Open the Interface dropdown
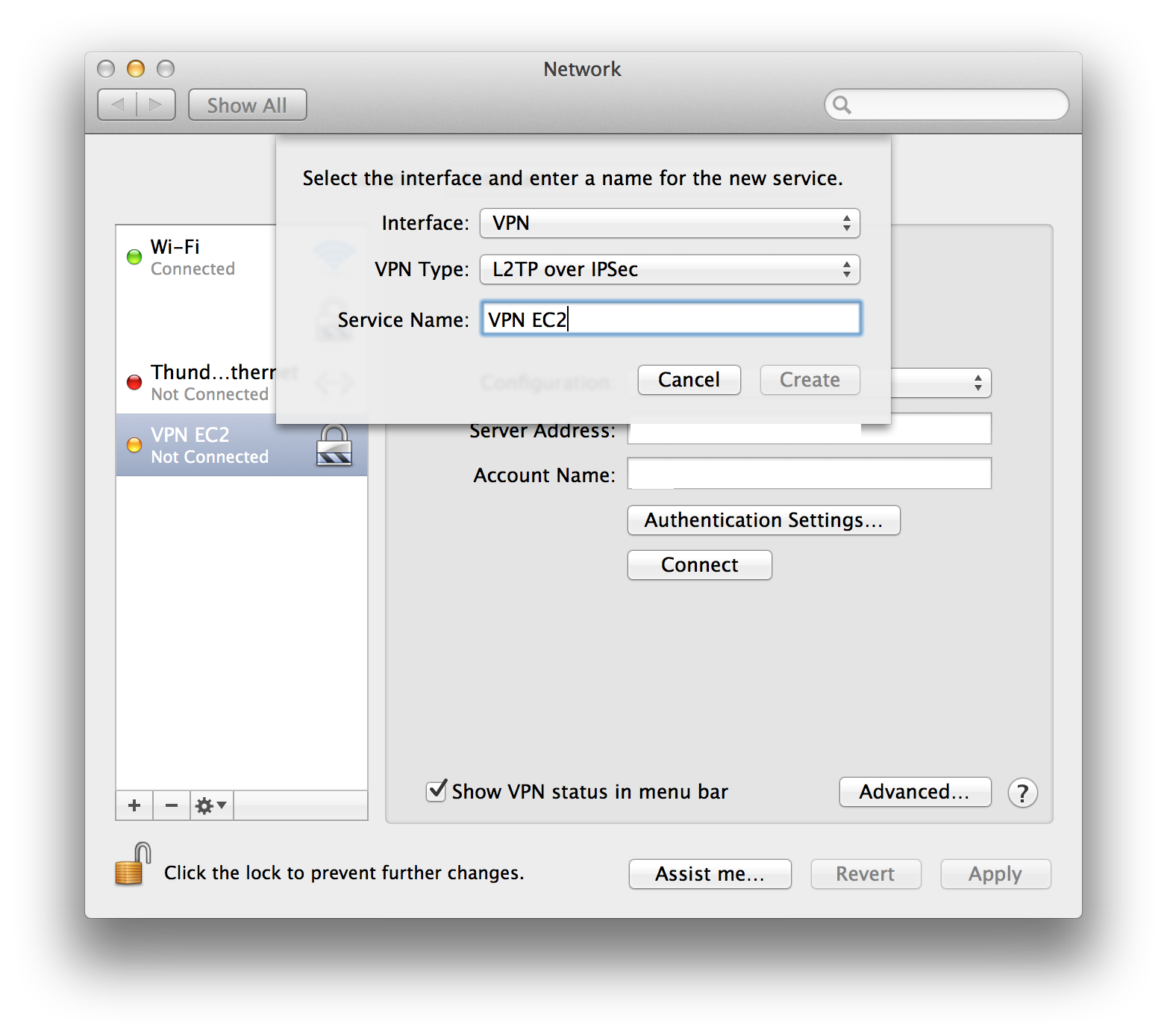This screenshot has width=1167, height=1036. point(670,223)
